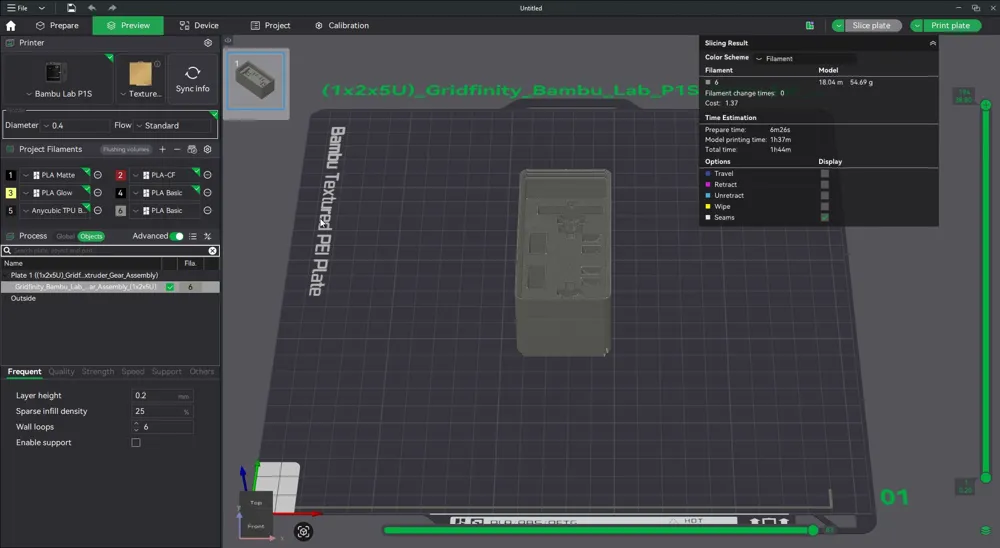This screenshot has height=548, width=1000.
Task: Remove the PLA Matte filament
Action: click(x=98, y=175)
